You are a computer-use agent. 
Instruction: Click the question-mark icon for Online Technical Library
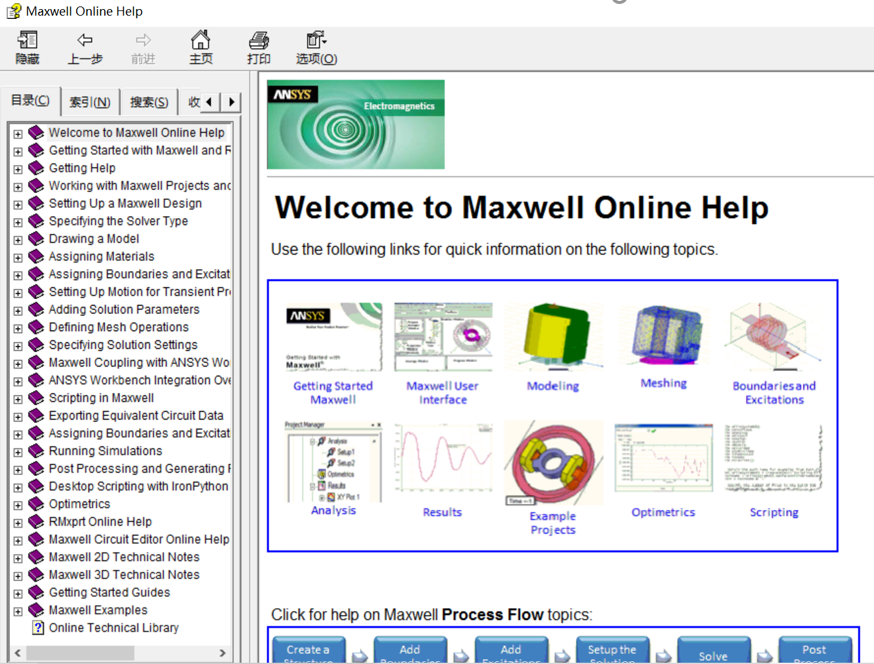(x=38, y=628)
